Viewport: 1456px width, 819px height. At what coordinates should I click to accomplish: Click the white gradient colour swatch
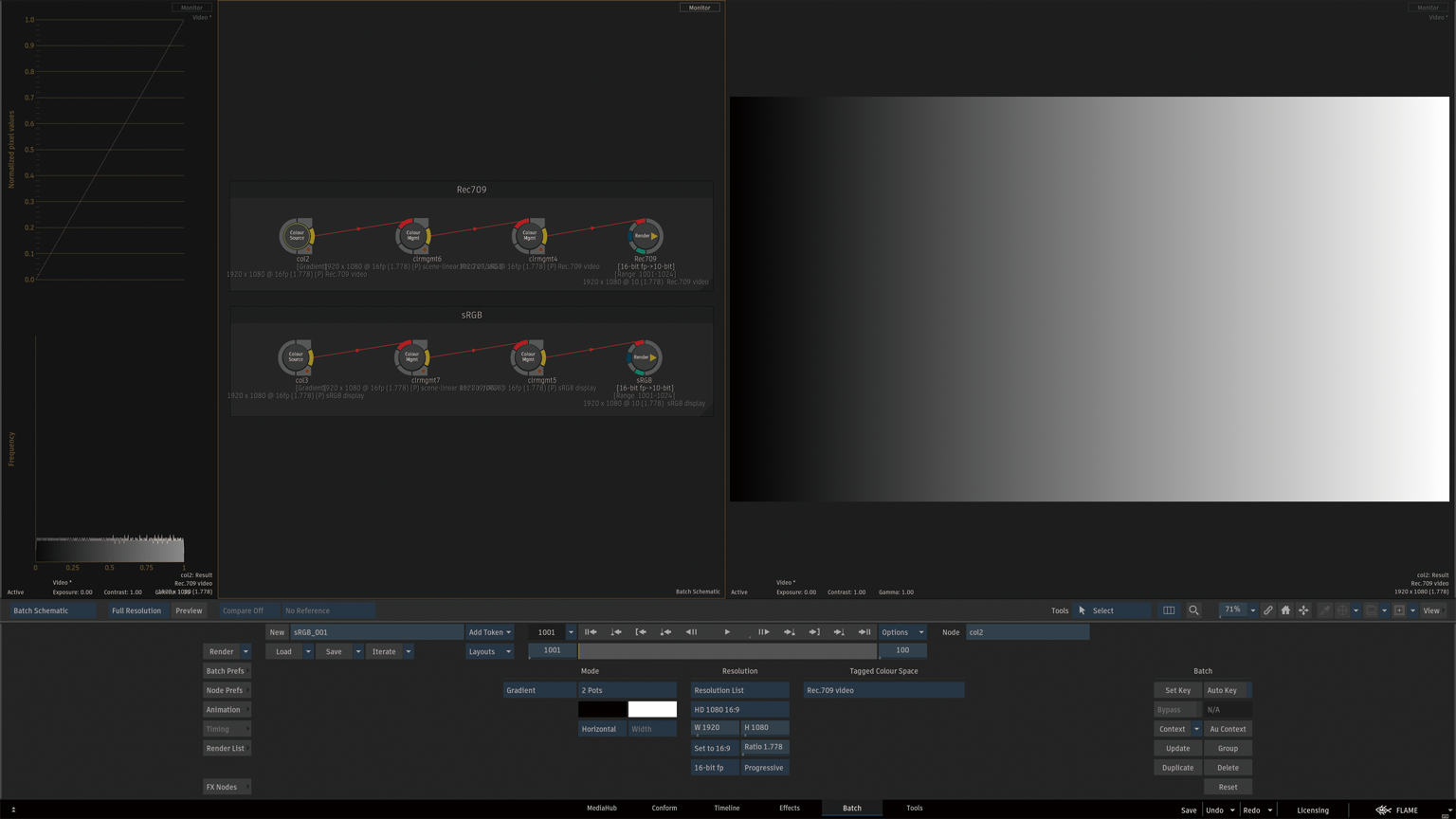pos(652,709)
